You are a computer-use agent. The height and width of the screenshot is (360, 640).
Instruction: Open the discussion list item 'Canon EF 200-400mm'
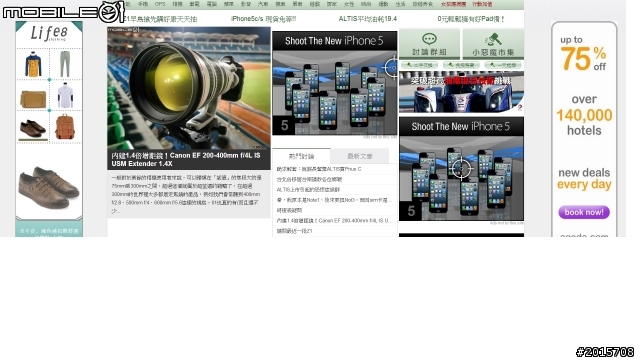pyautogui.click(x=334, y=220)
